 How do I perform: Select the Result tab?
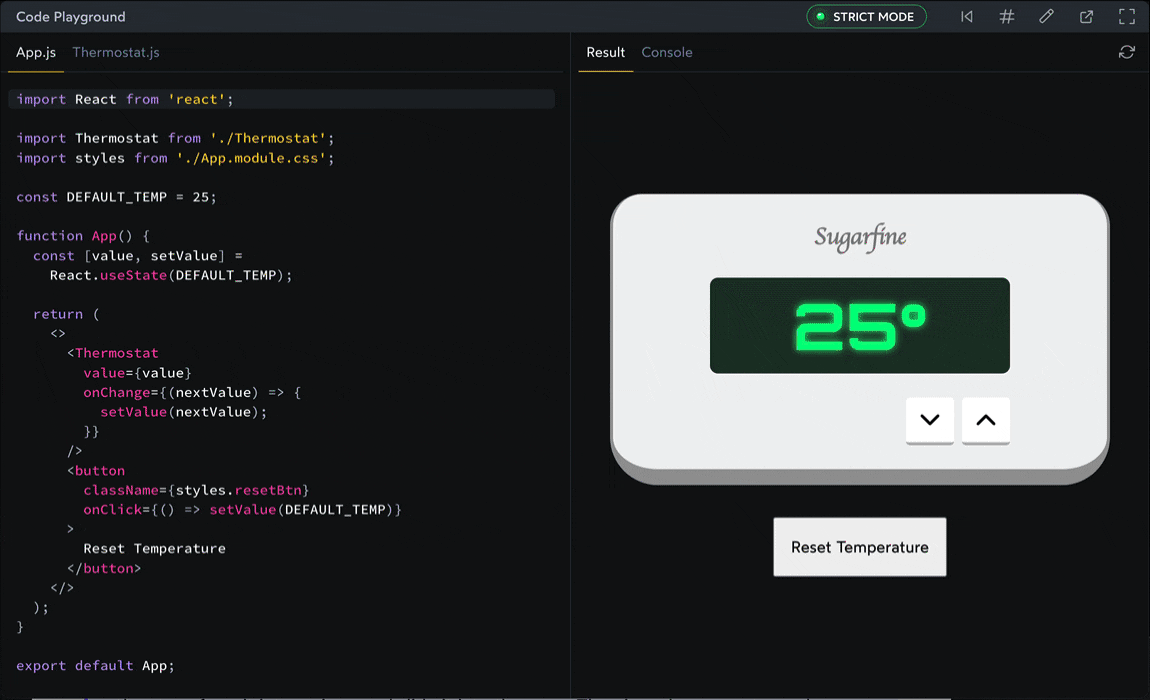(x=605, y=52)
